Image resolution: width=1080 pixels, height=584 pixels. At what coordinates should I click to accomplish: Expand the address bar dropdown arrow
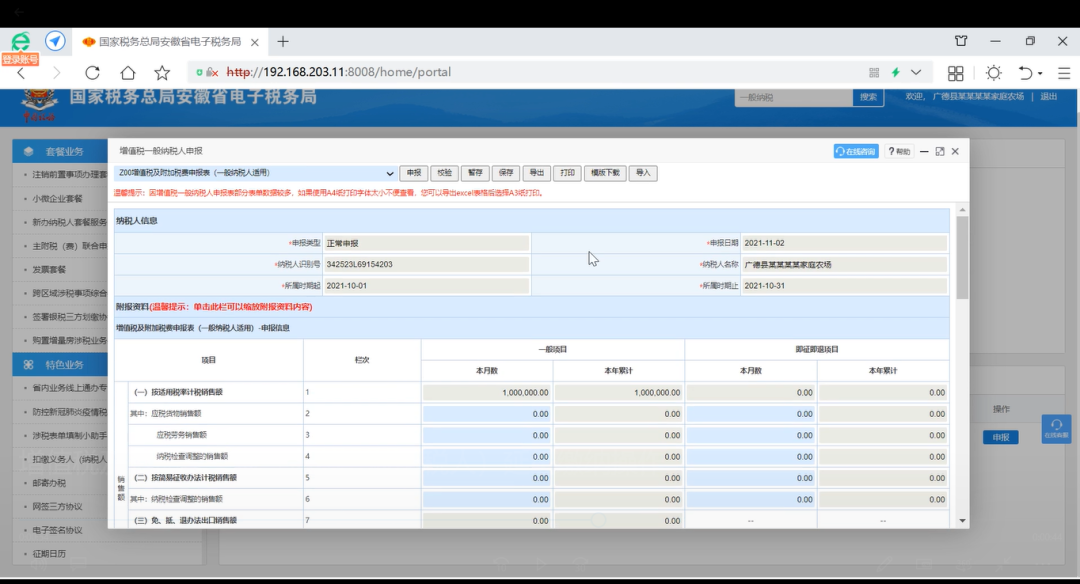coord(916,72)
